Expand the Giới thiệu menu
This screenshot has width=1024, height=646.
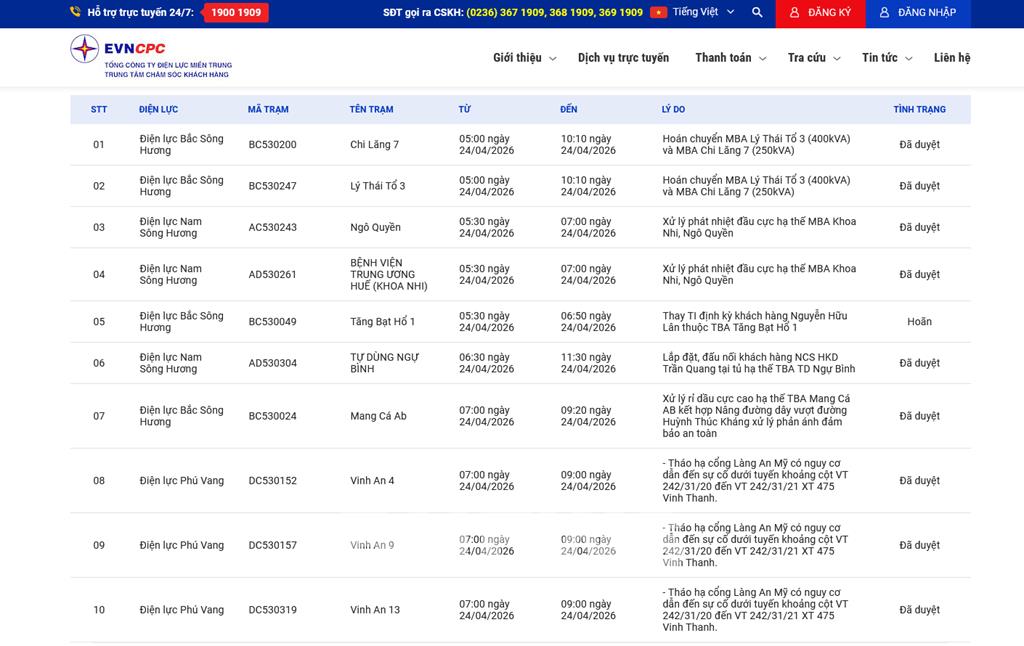click(x=524, y=58)
